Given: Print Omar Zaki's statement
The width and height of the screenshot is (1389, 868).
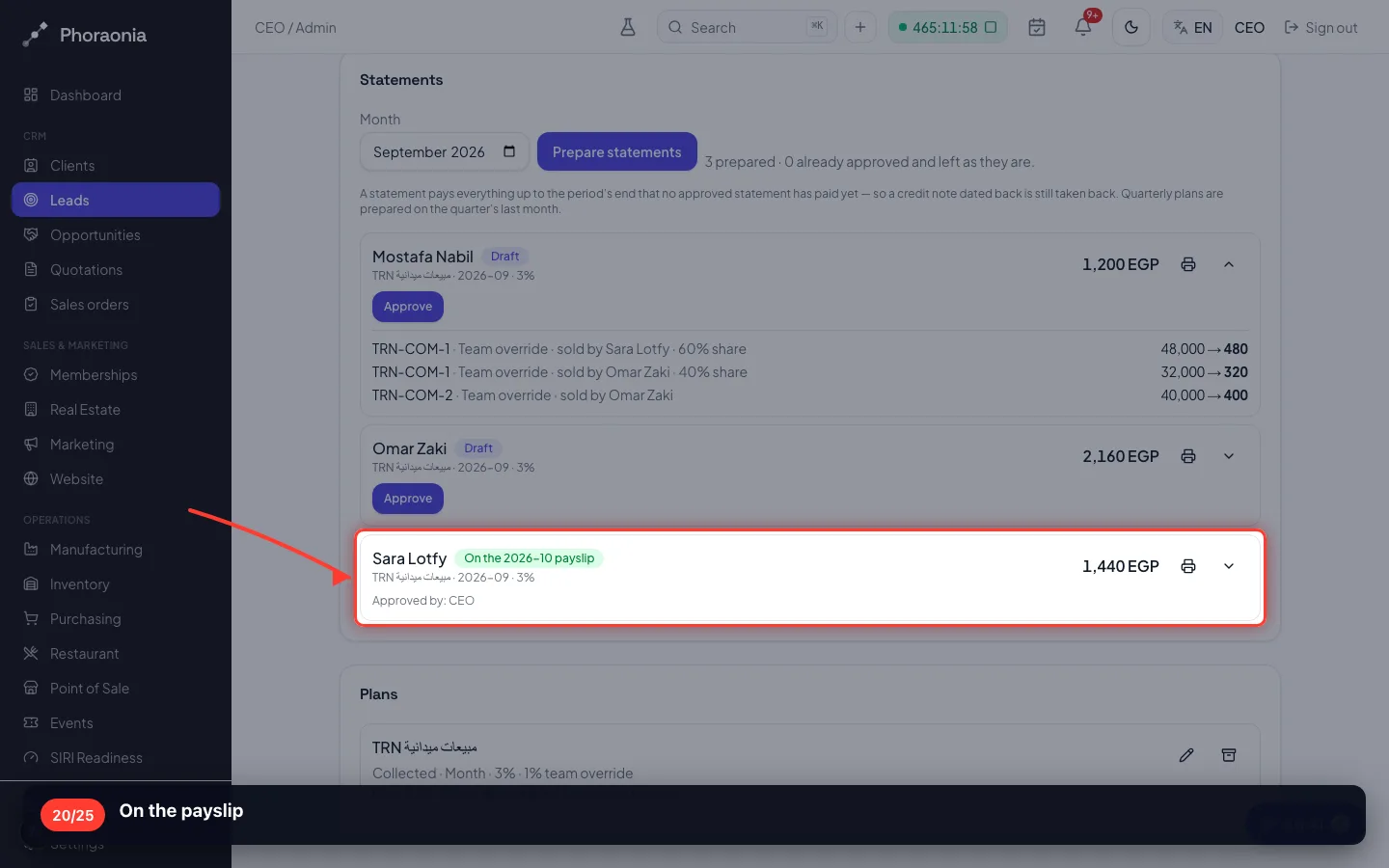Looking at the screenshot, I should 1188,456.
